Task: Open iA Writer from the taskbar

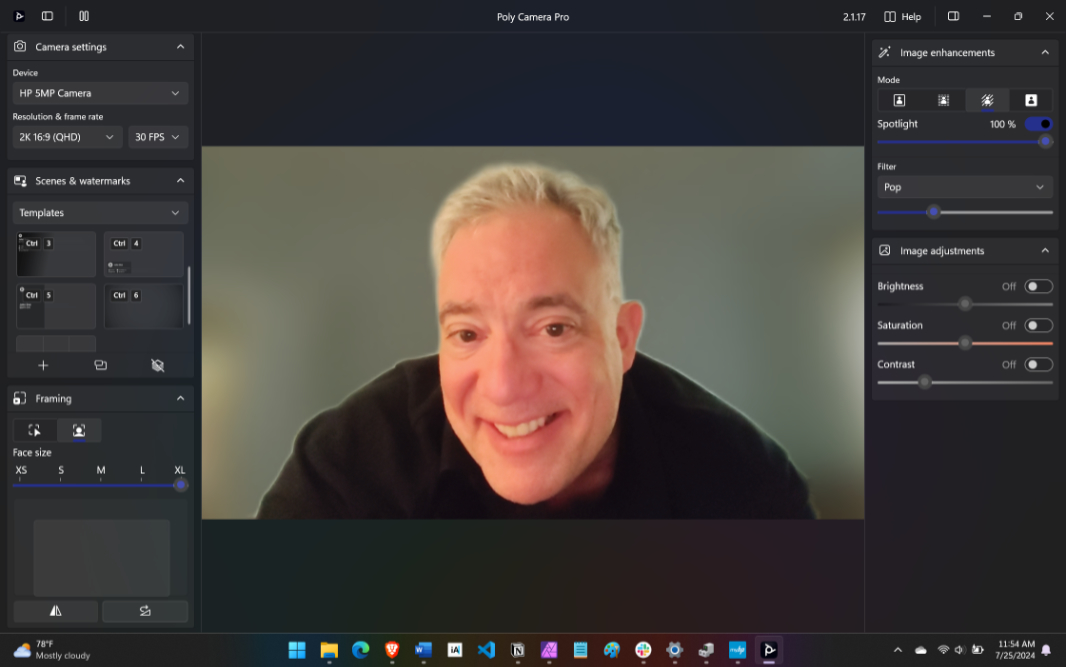Action: coord(455,650)
